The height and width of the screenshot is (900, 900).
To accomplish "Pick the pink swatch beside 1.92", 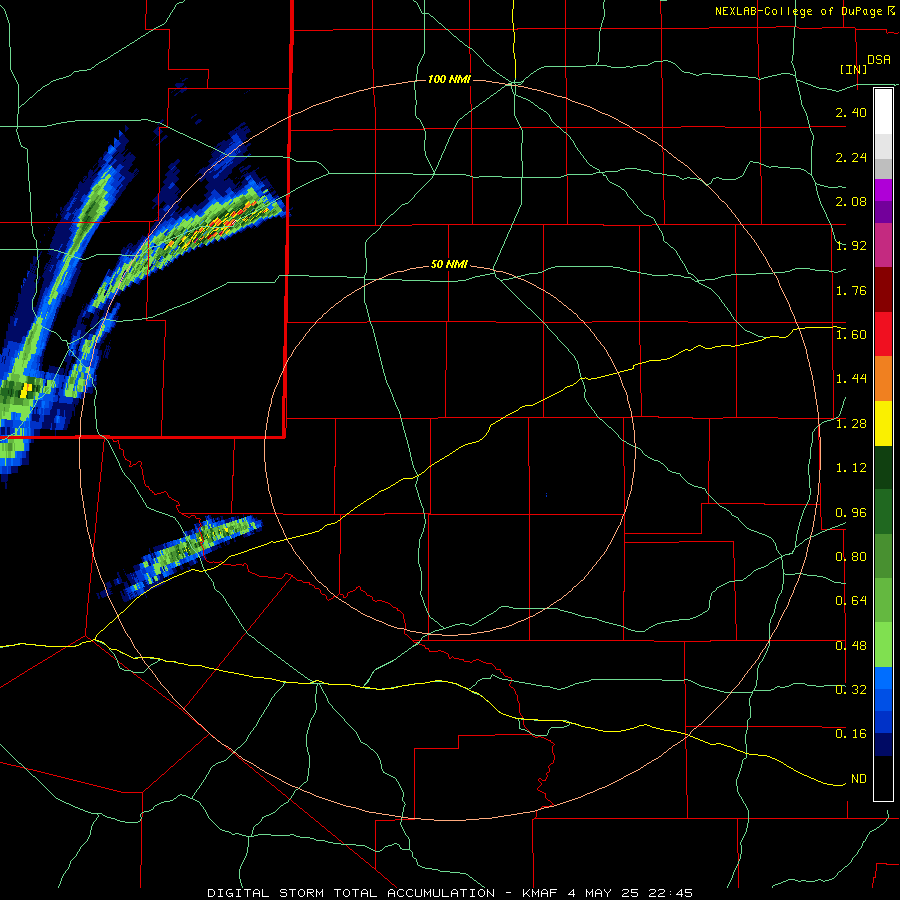I will click(883, 246).
